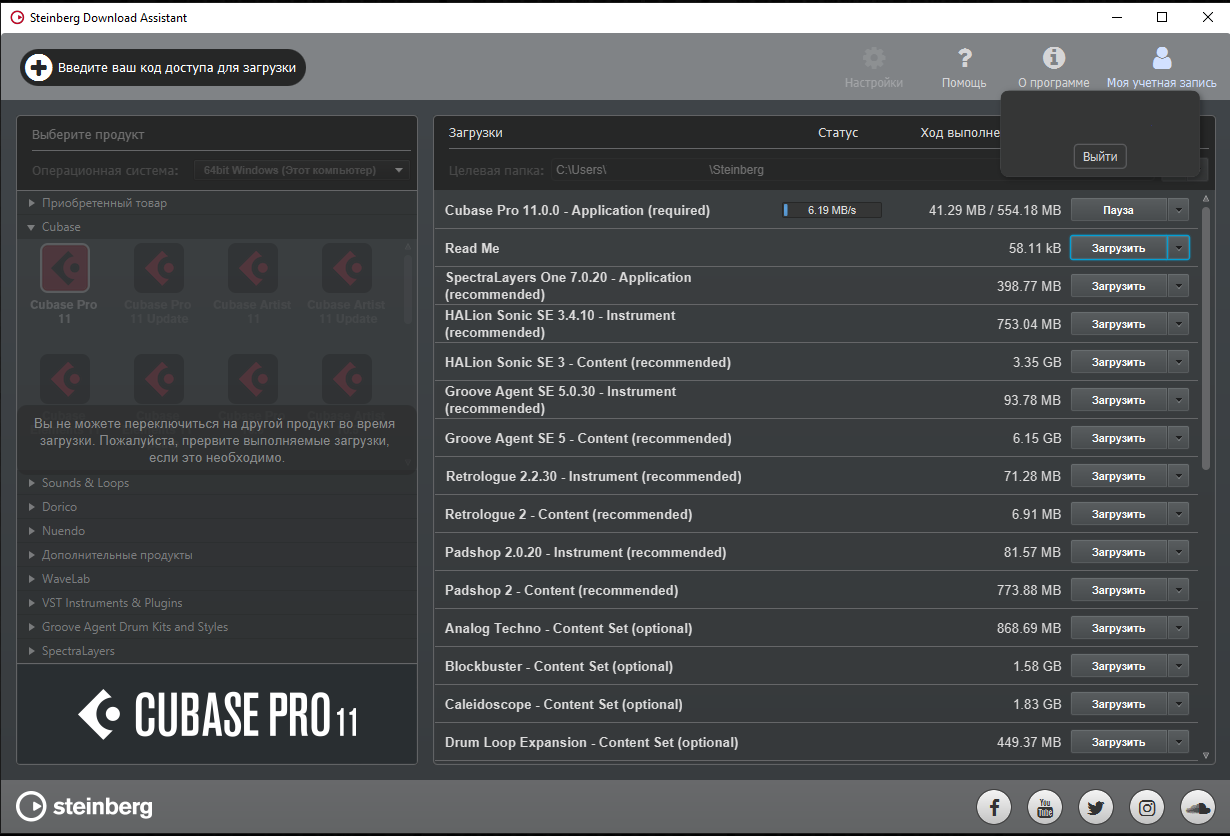Screen dimensions: 1230x836
Task: Pause the Cubase Pro 11.0.0 download
Action: tap(1118, 210)
